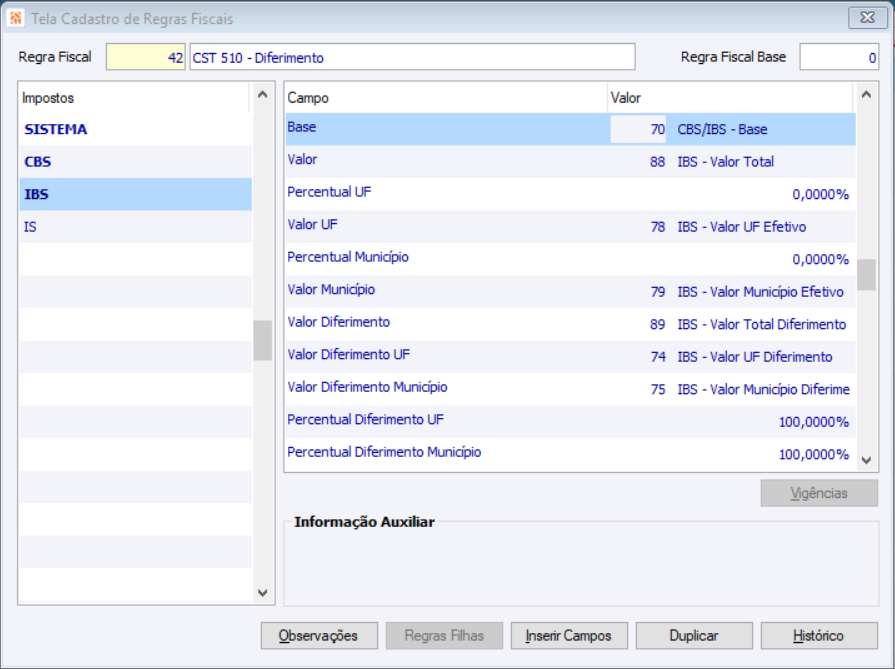Select SISTEMA in Impostos list
The height and width of the screenshot is (669, 895).
(56, 129)
